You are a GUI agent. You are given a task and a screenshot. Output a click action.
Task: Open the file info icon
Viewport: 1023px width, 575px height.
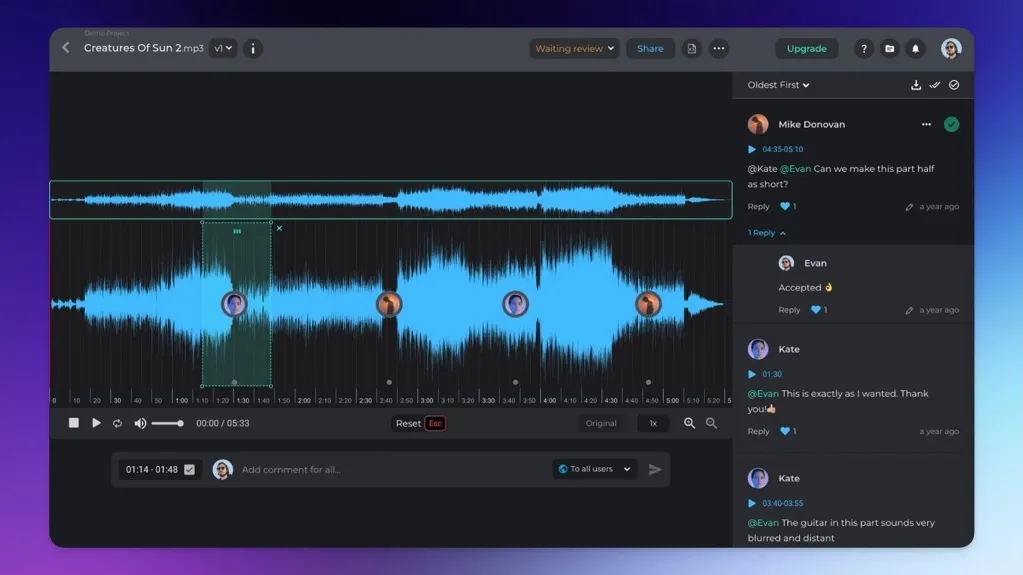click(x=253, y=48)
